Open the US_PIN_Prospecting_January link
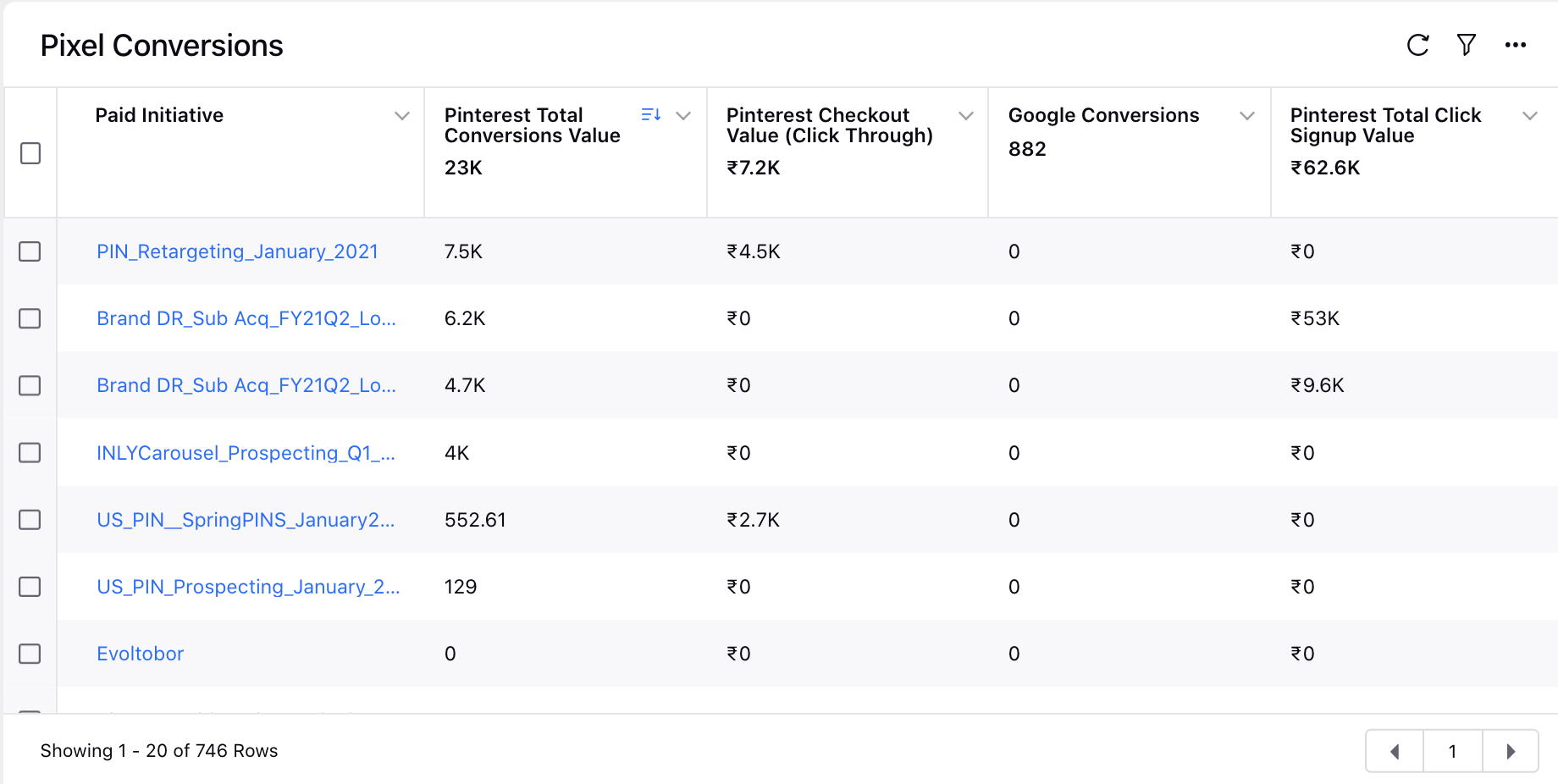Viewport: 1558px width, 784px height. pos(248,587)
